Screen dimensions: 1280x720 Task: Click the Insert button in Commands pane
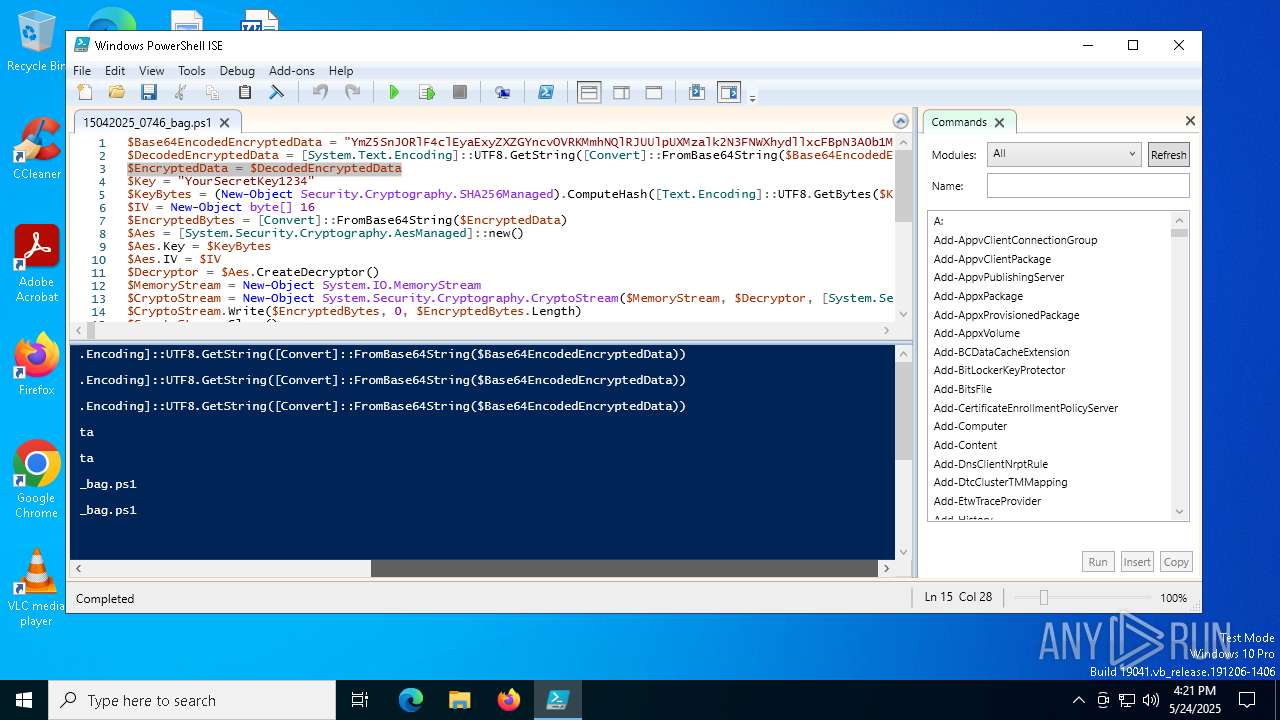coord(1137,562)
